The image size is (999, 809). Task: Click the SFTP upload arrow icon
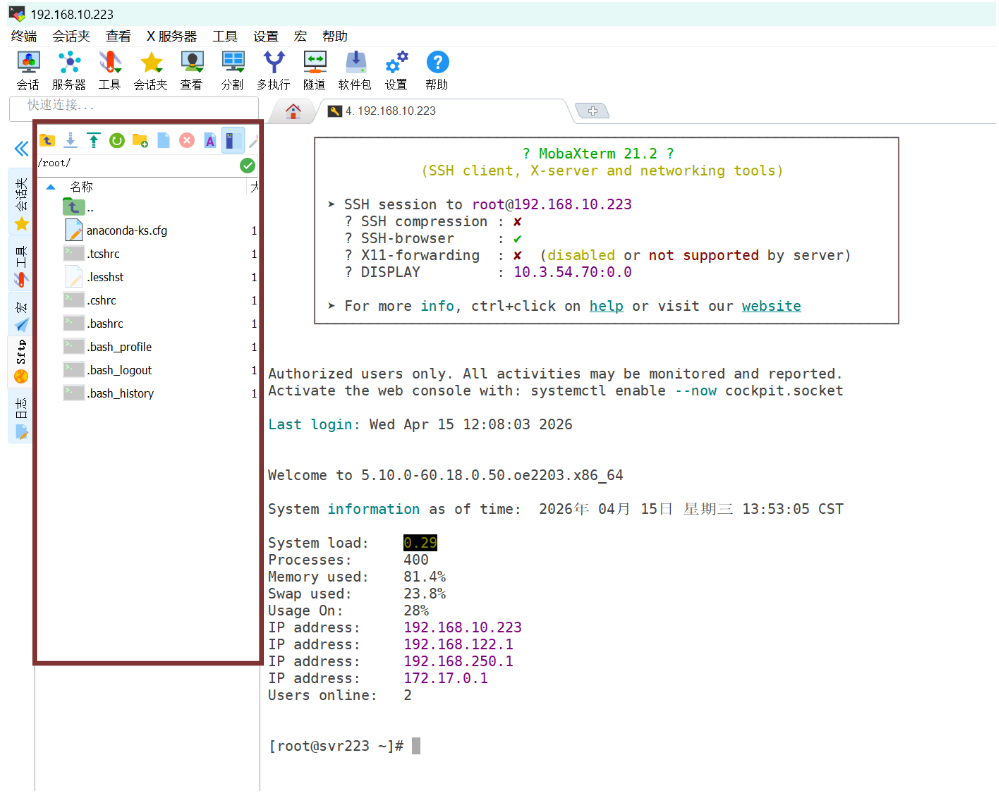[94, 140]
